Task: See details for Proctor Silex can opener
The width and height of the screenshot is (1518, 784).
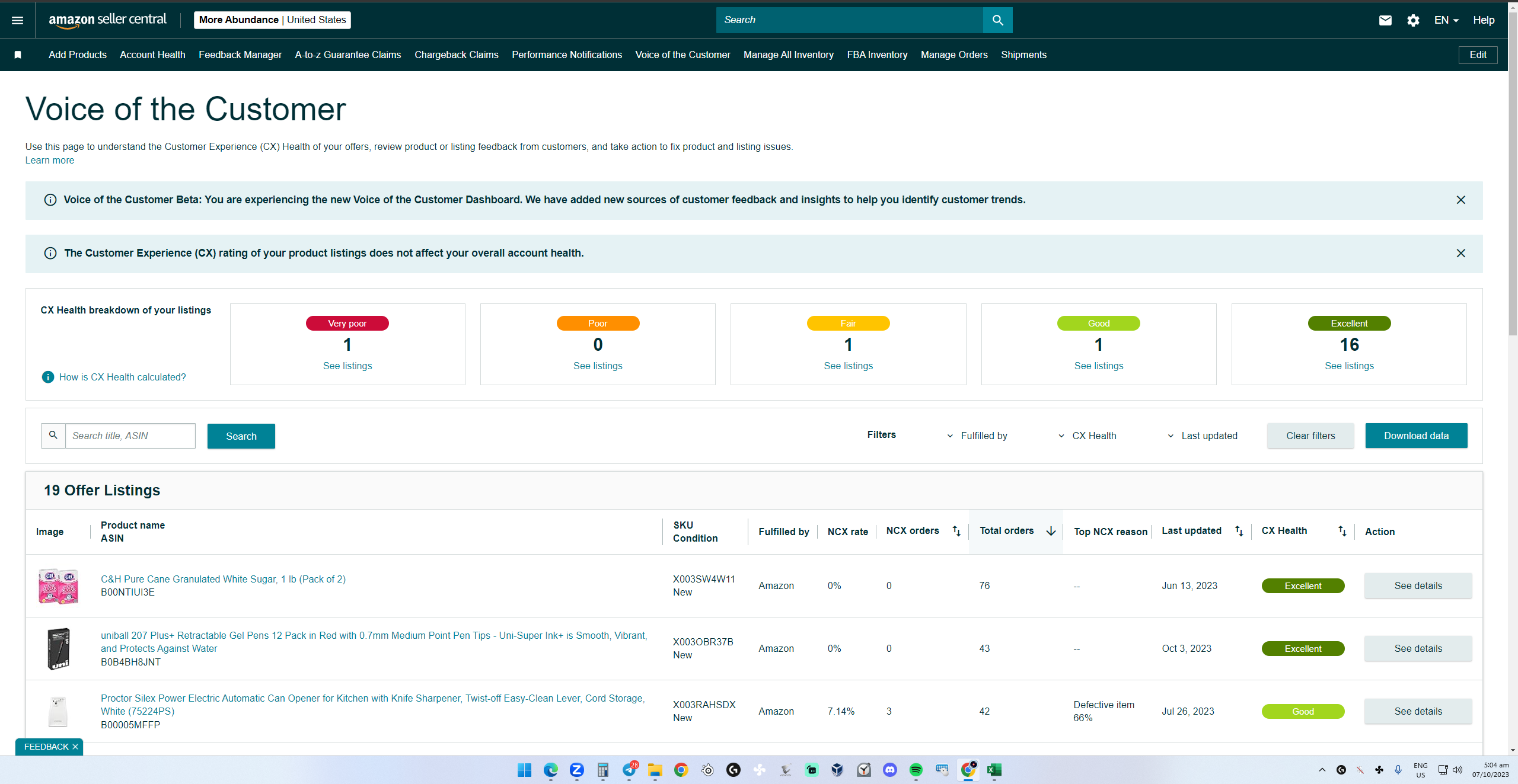Action: point(1418,711)
